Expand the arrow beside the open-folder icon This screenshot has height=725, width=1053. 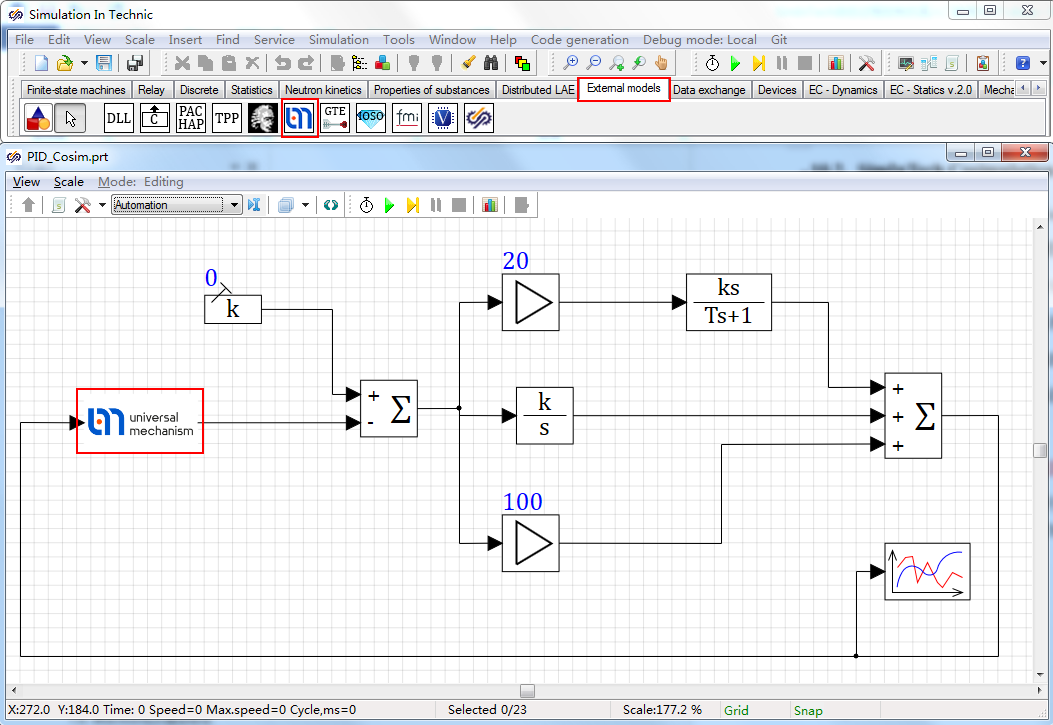[84, 63]
